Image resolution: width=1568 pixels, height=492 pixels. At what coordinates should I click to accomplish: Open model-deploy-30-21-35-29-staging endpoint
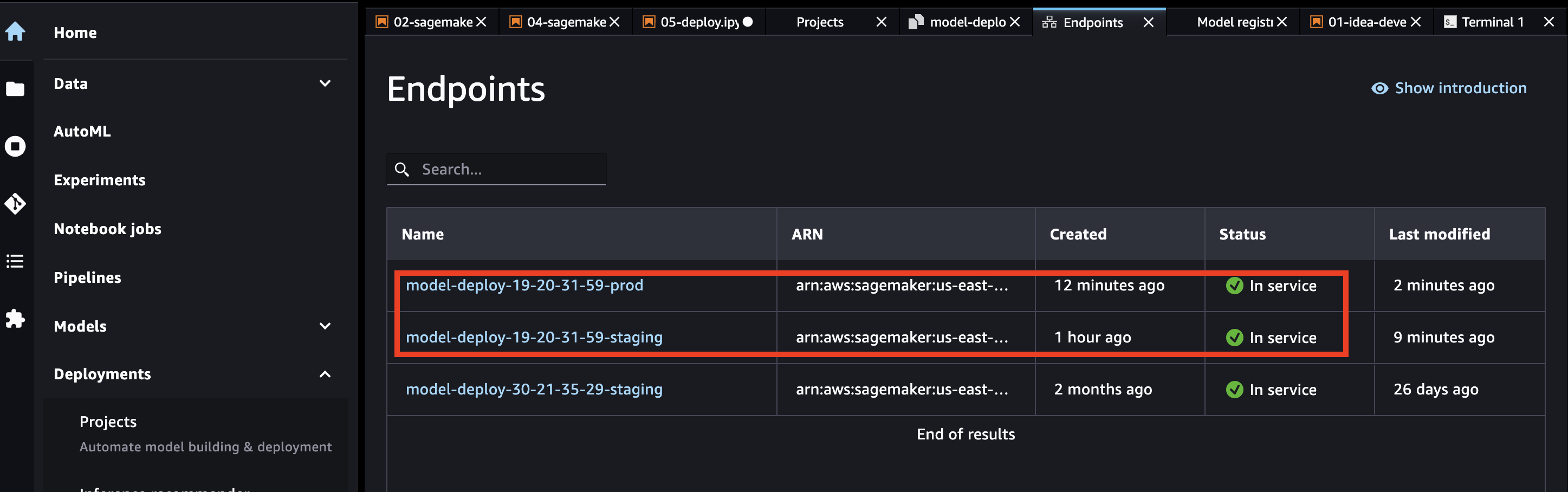pos(534,389)
